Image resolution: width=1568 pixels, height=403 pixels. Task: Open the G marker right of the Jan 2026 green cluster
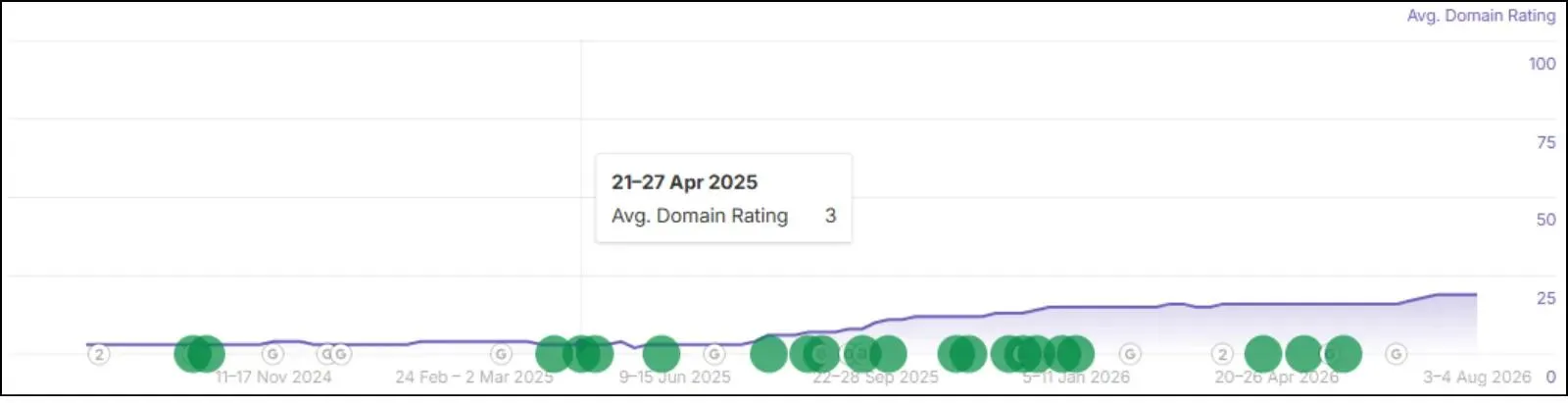click(1130, 354)
